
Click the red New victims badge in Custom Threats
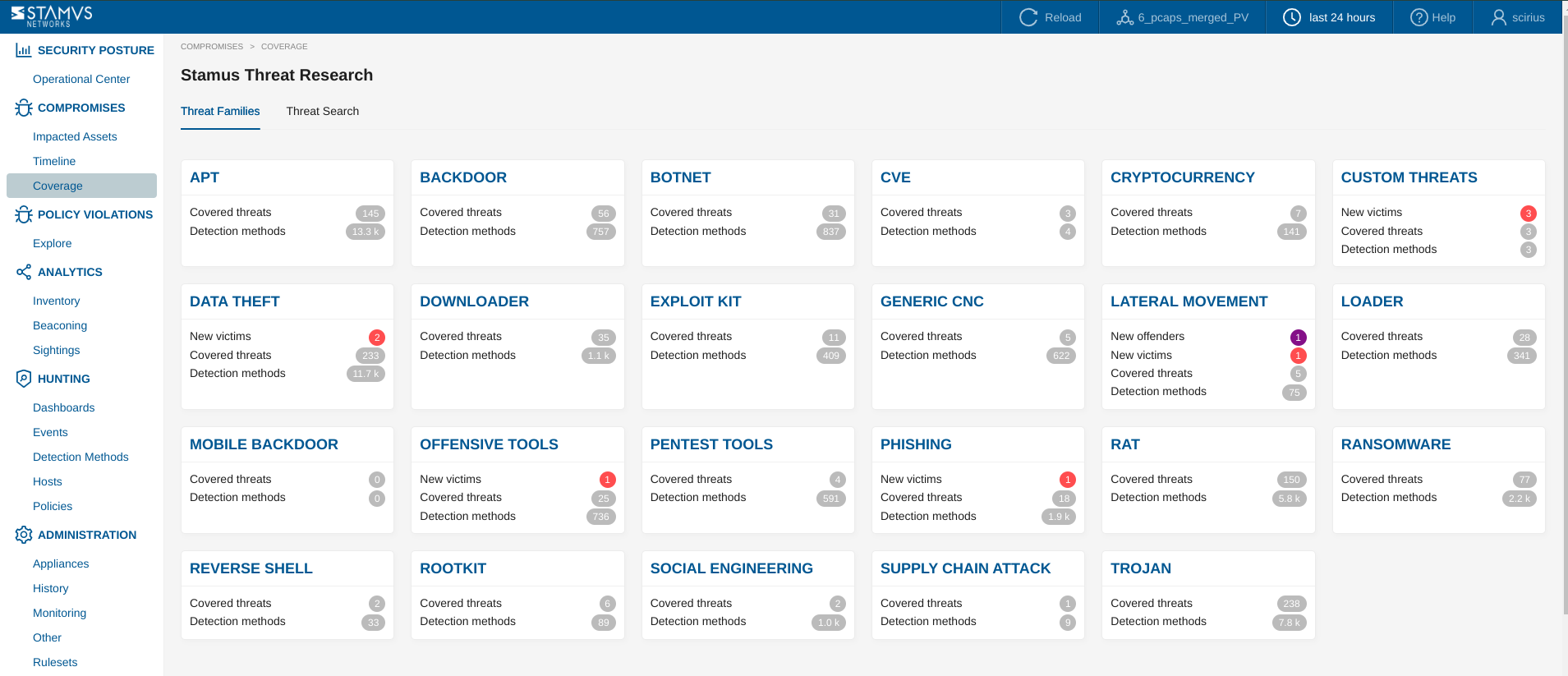click(x=1528, y=214)
